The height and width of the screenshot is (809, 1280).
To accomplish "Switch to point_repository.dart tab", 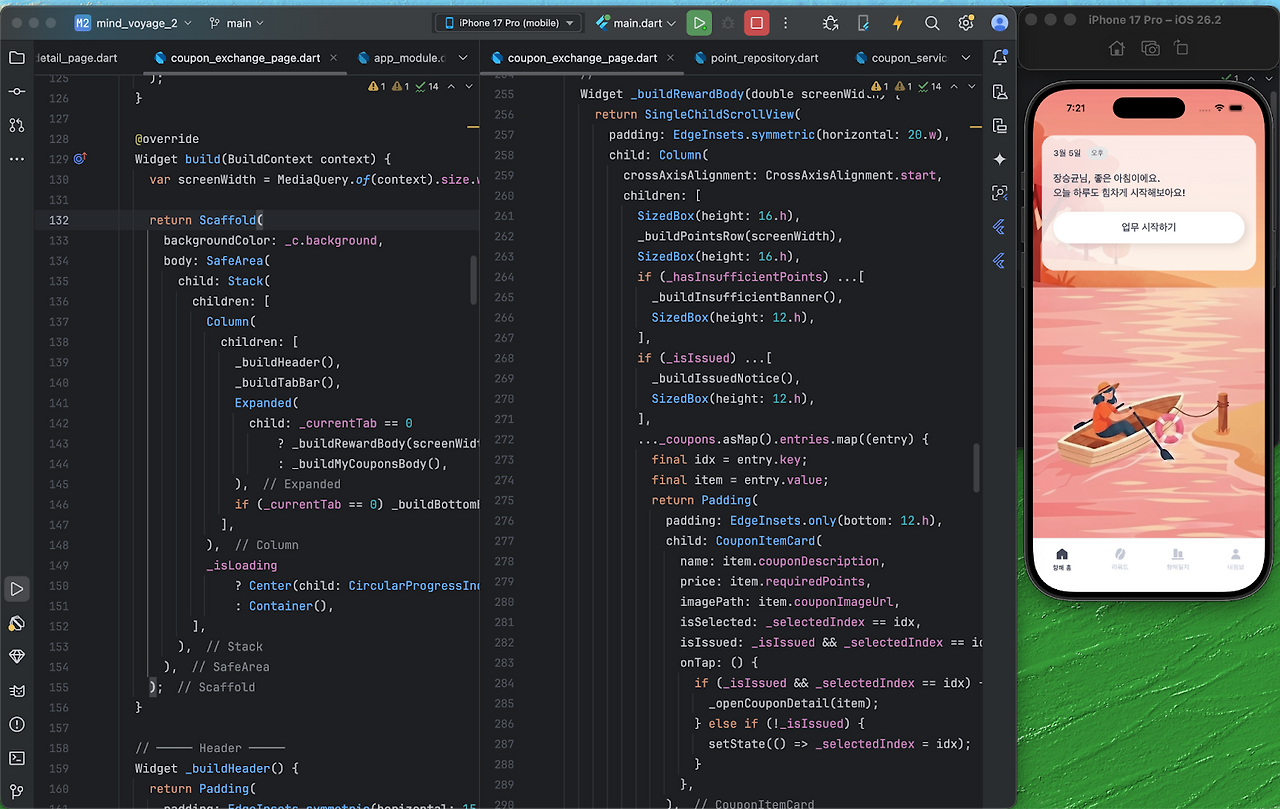I will pyautogui.click(x=755, y=58).
